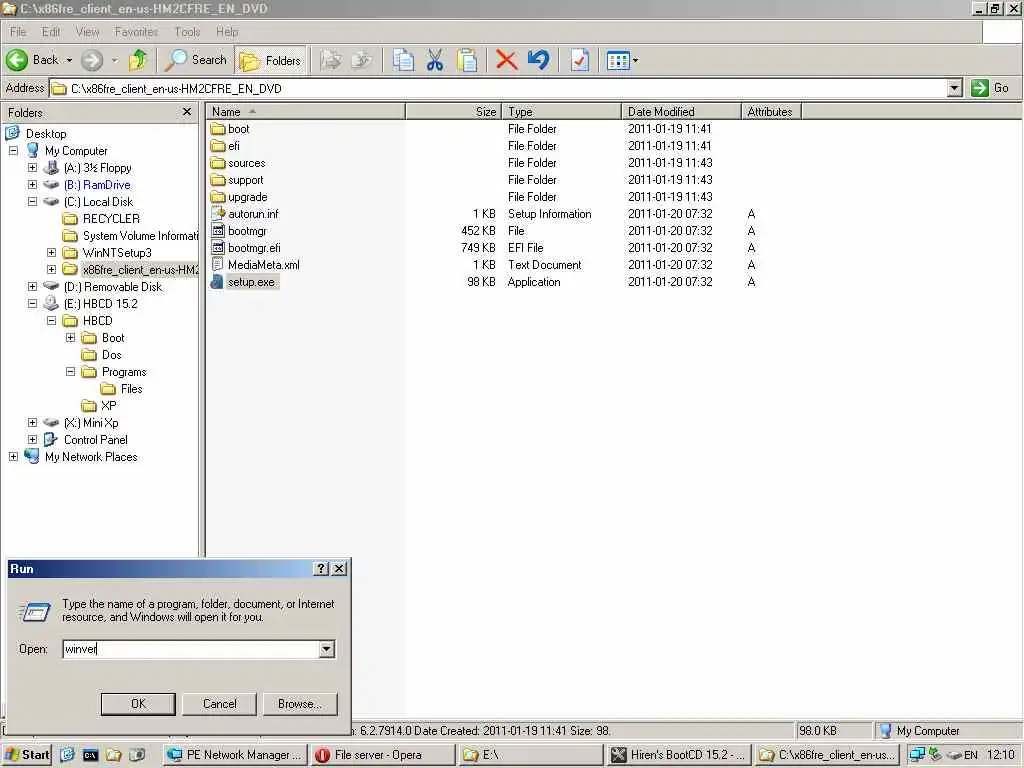Delete selection with red X icon
Screen dimensions: 1024x768
[506, 60]
